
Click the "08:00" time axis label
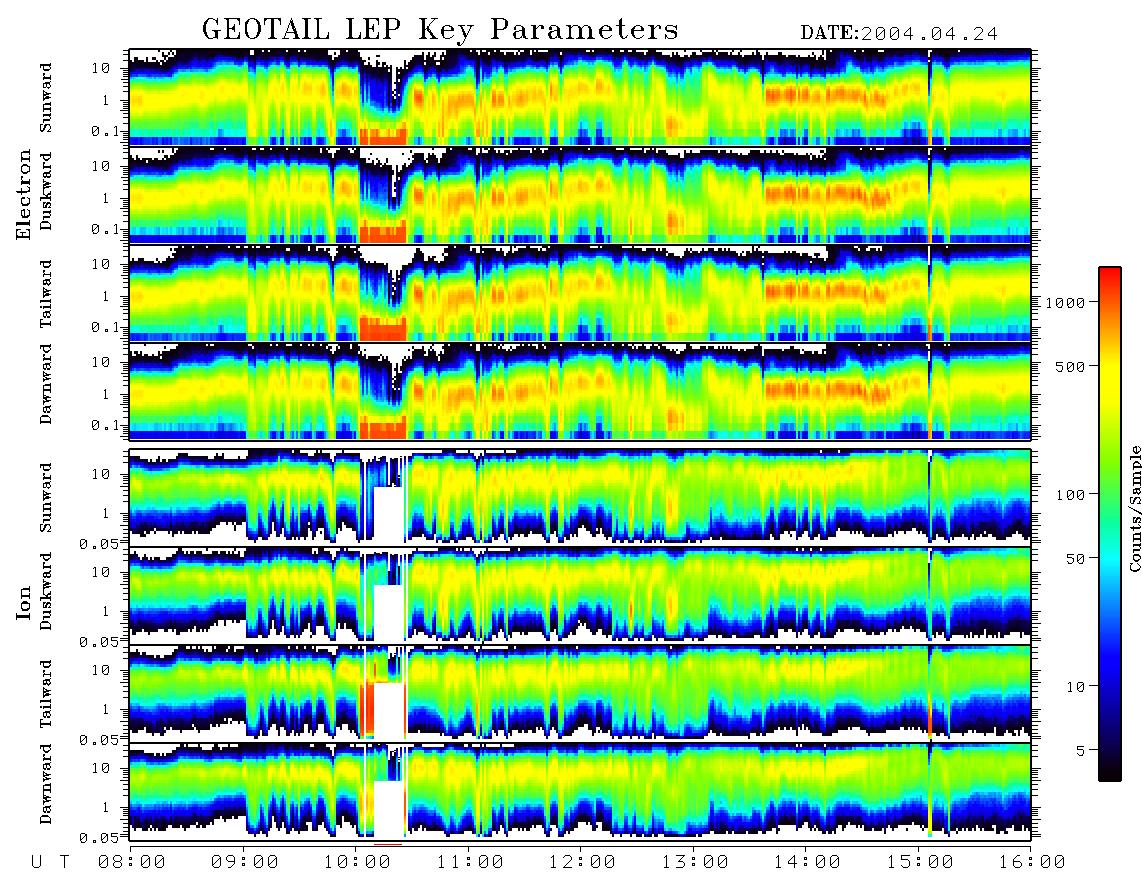coord(132,863)
